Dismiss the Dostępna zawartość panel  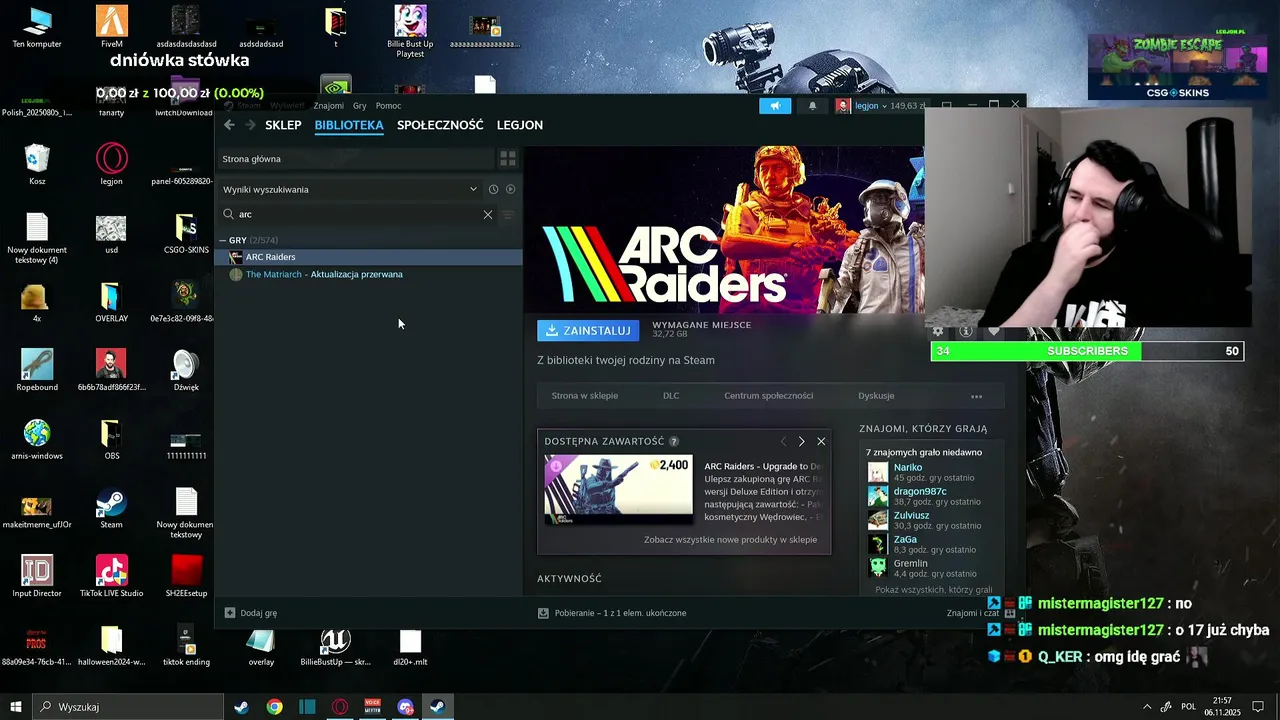click(x=821, y=441)
